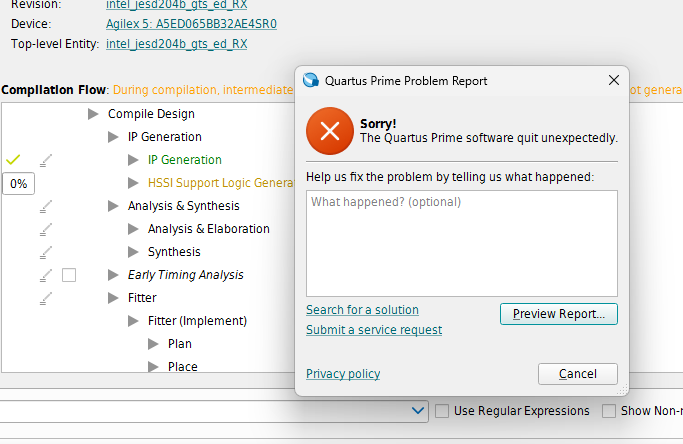
Task: Expand the top-level IP Generation arrow
Action: [113, 137]
